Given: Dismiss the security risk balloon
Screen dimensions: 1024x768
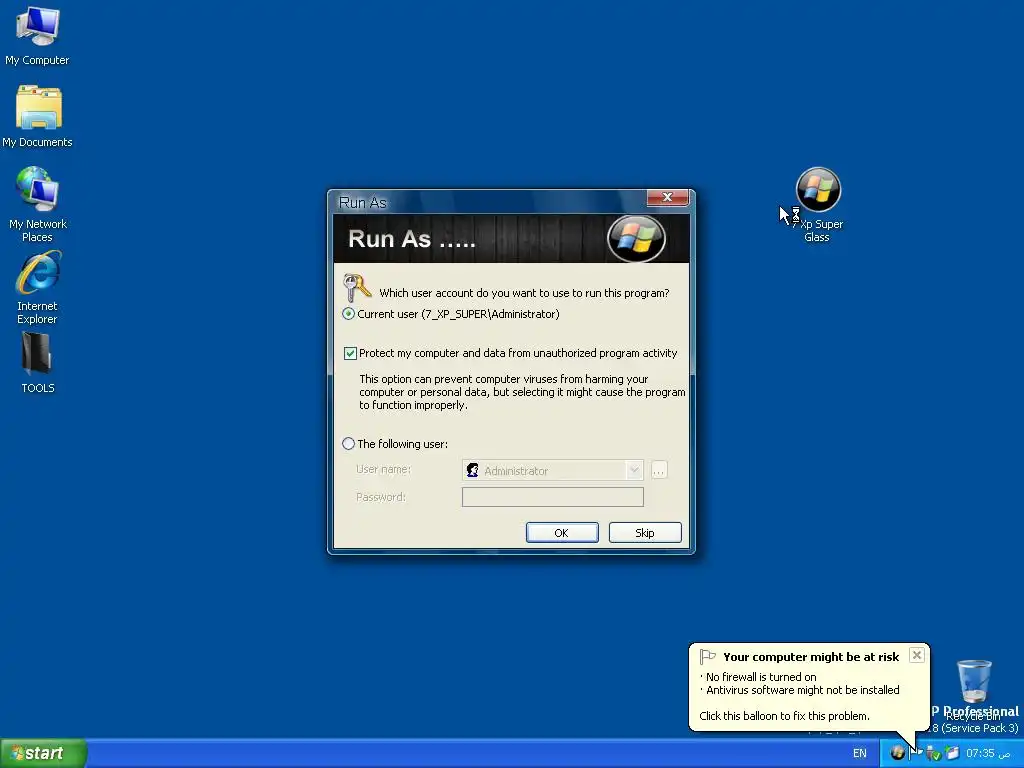Looking at the screenshot, I should (x=916, y=655).
